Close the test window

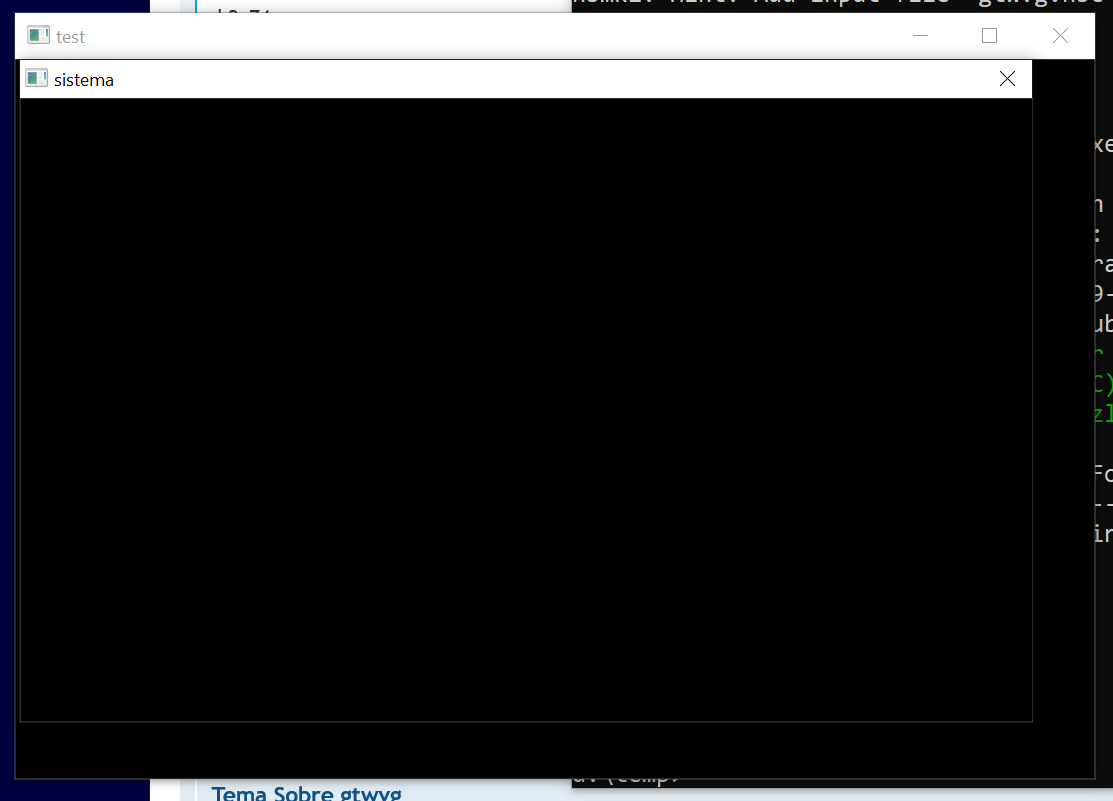pyautogui.click(x=1060, y=36)
